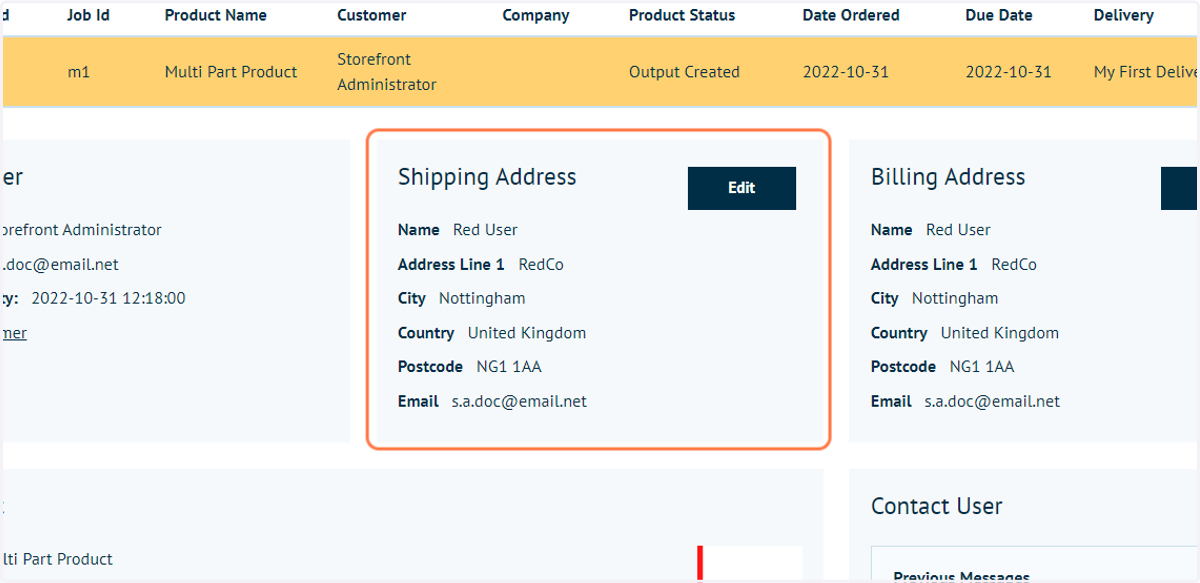The width and height of the screenshot is (1200, 583).
Task: Click the Customer column header
Action: click(x=372, y=15)
